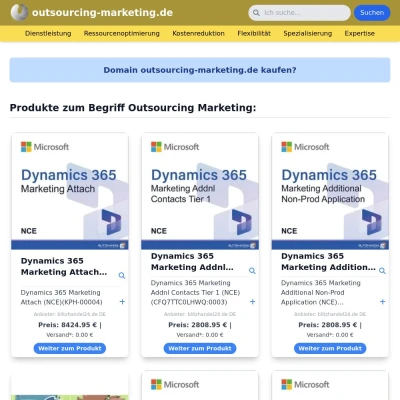400x400 pixels.
Task: Open the Kostenreduktion menu item
Action: [x=198, y=33]
